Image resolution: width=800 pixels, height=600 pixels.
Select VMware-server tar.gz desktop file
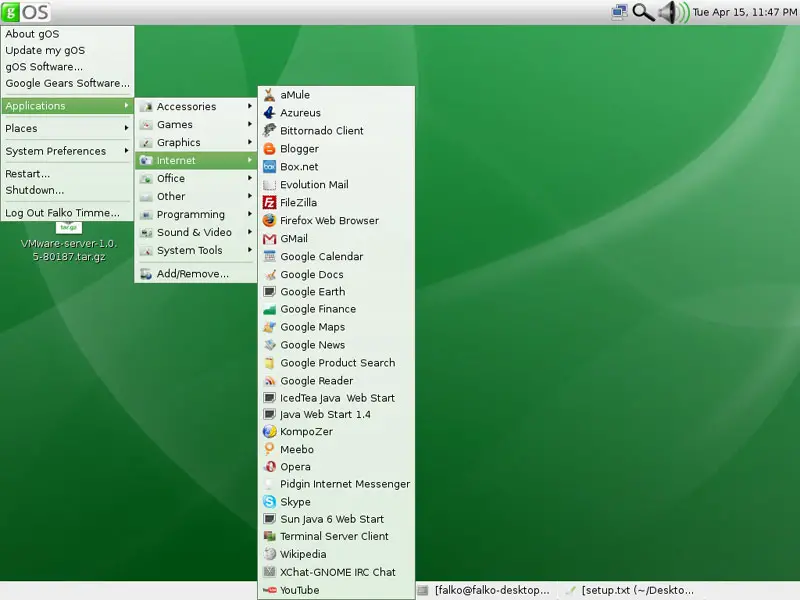point(69,243)
